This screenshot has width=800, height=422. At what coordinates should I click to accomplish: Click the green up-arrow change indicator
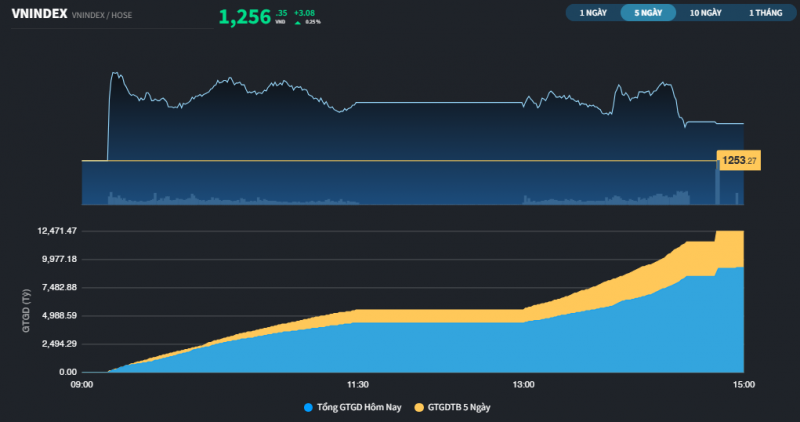pyautogui.click(x=298, y=21)
